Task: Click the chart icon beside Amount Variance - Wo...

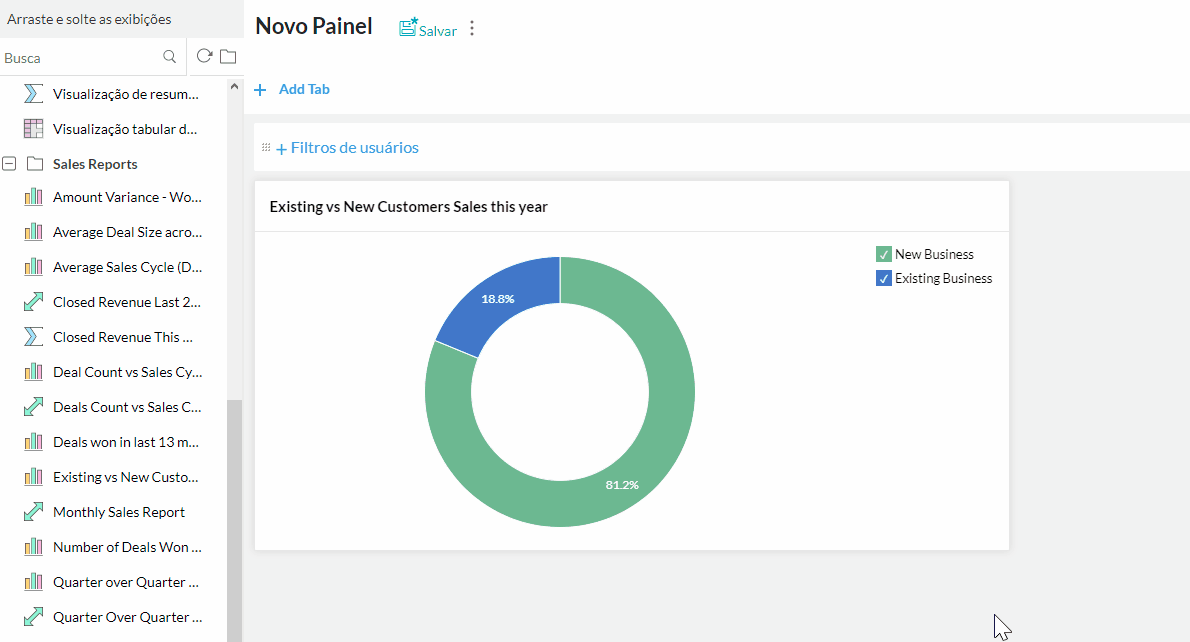Action: 33,197
